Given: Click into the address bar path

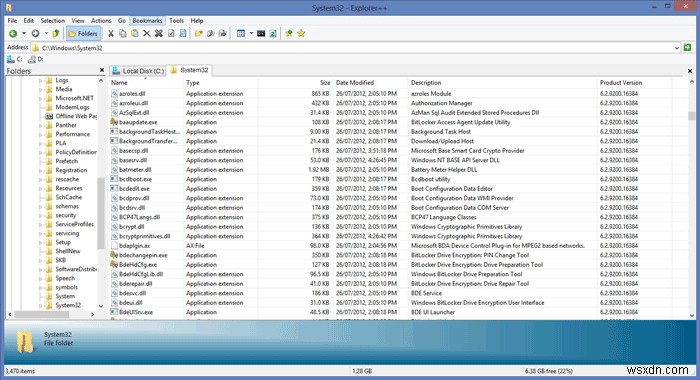Looking at the screenshot, I should 353,48.
